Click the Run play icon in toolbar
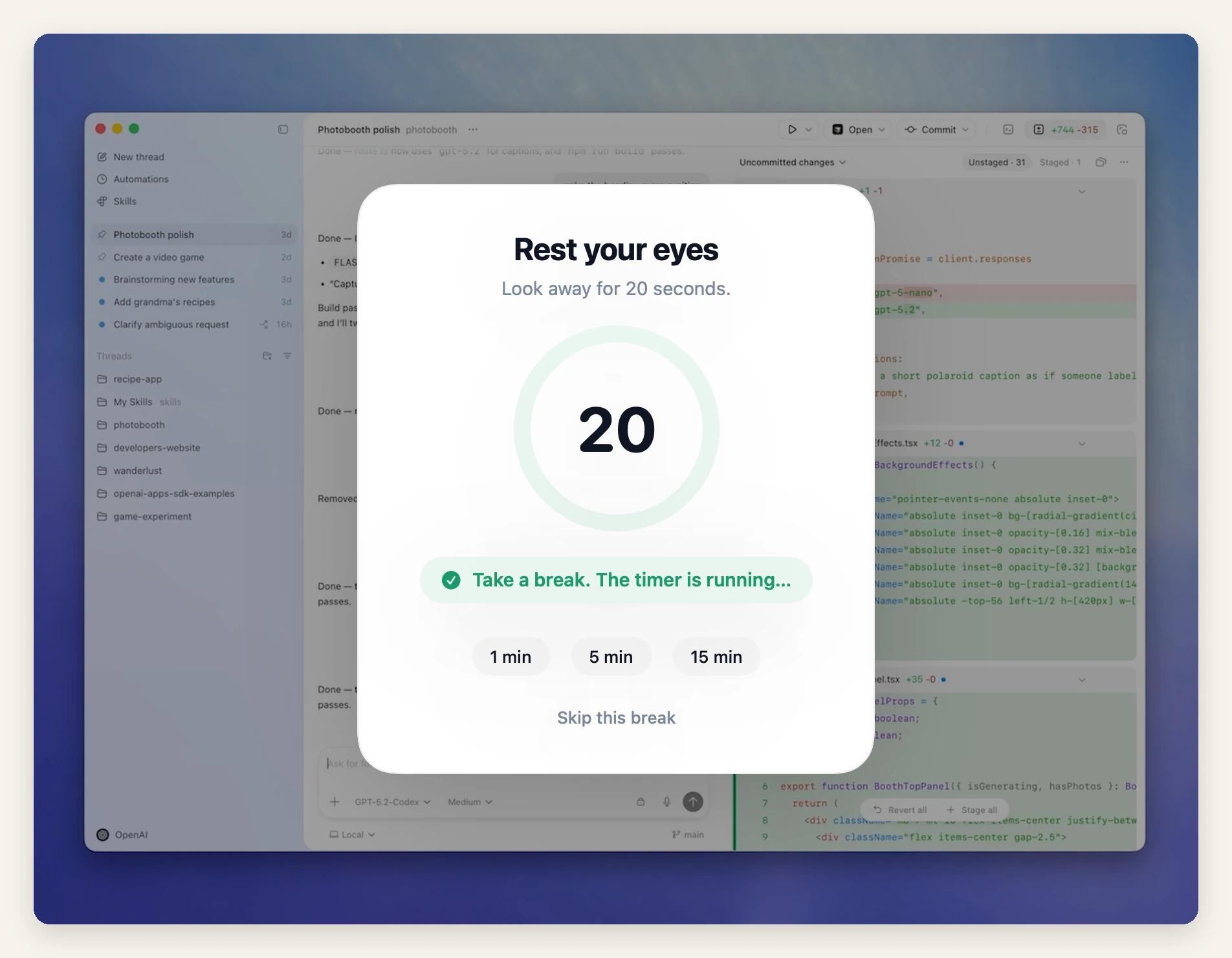Viewport: 1232px width, 958px height. click(792, 129)
